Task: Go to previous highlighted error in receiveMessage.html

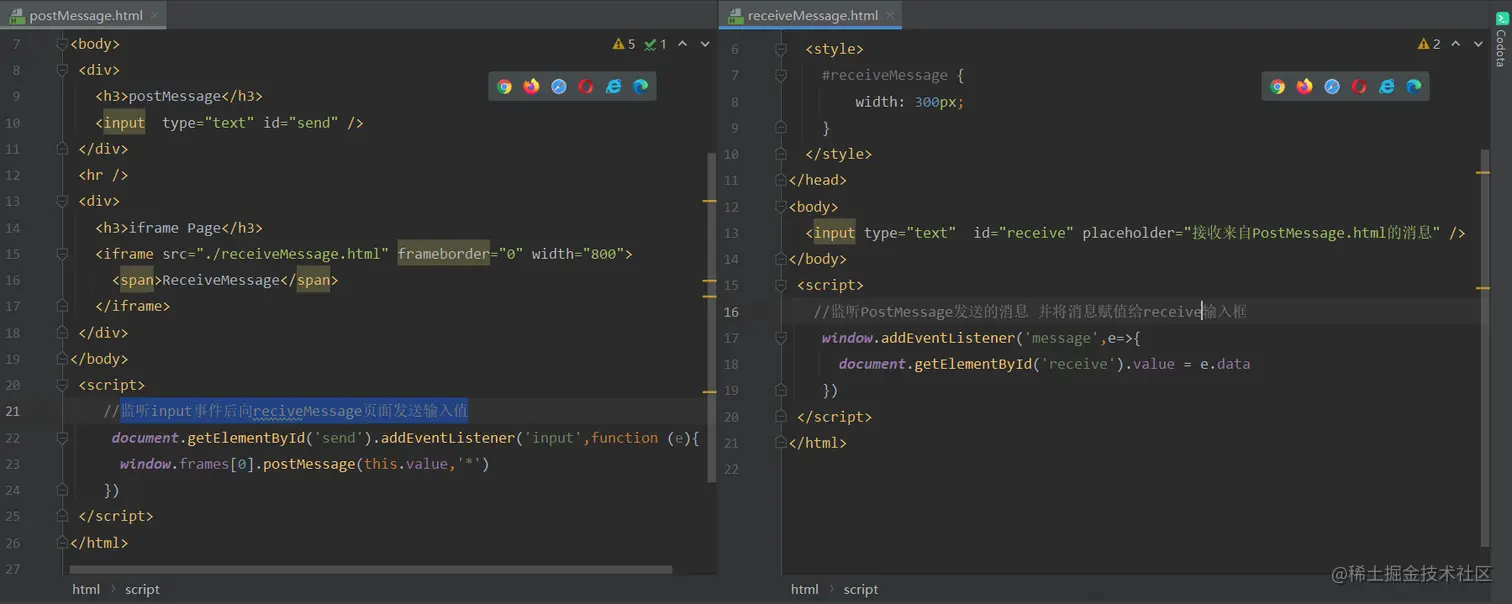Action: [1455, 44]
